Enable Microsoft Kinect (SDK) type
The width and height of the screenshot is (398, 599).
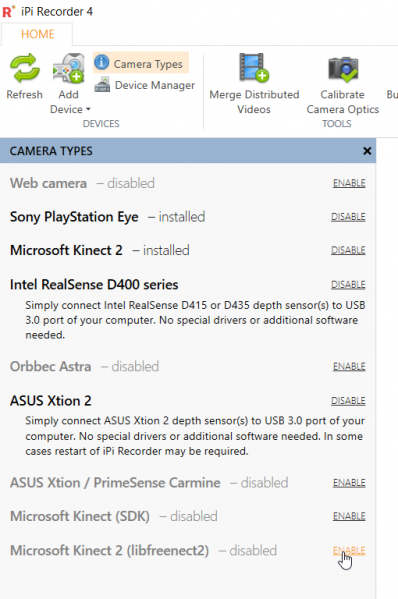[349, 516]
